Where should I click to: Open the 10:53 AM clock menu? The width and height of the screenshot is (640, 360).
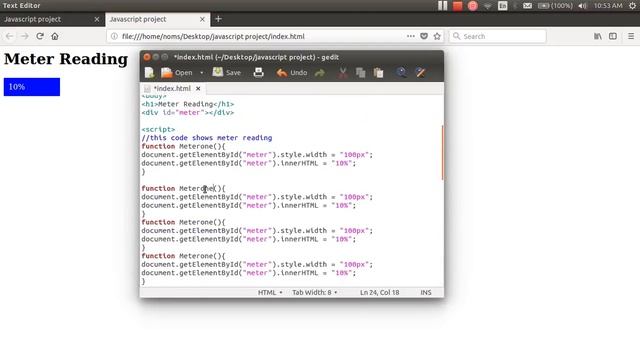pyautogui.click(x=608, y=6)
